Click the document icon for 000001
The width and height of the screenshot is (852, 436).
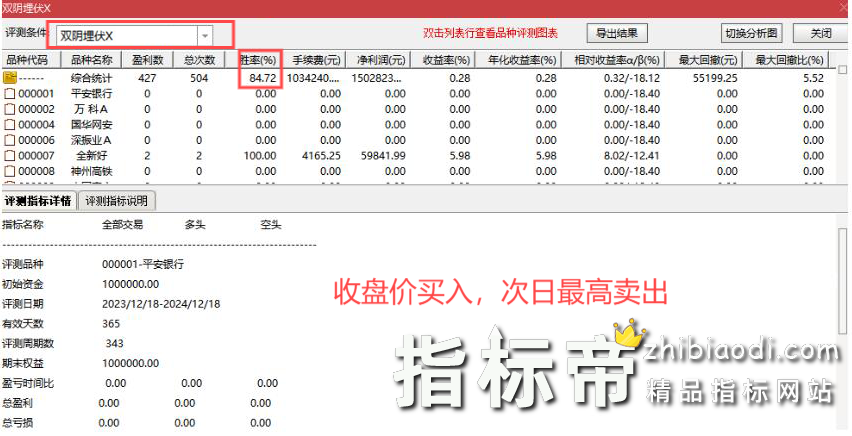[x=10, y=94]
